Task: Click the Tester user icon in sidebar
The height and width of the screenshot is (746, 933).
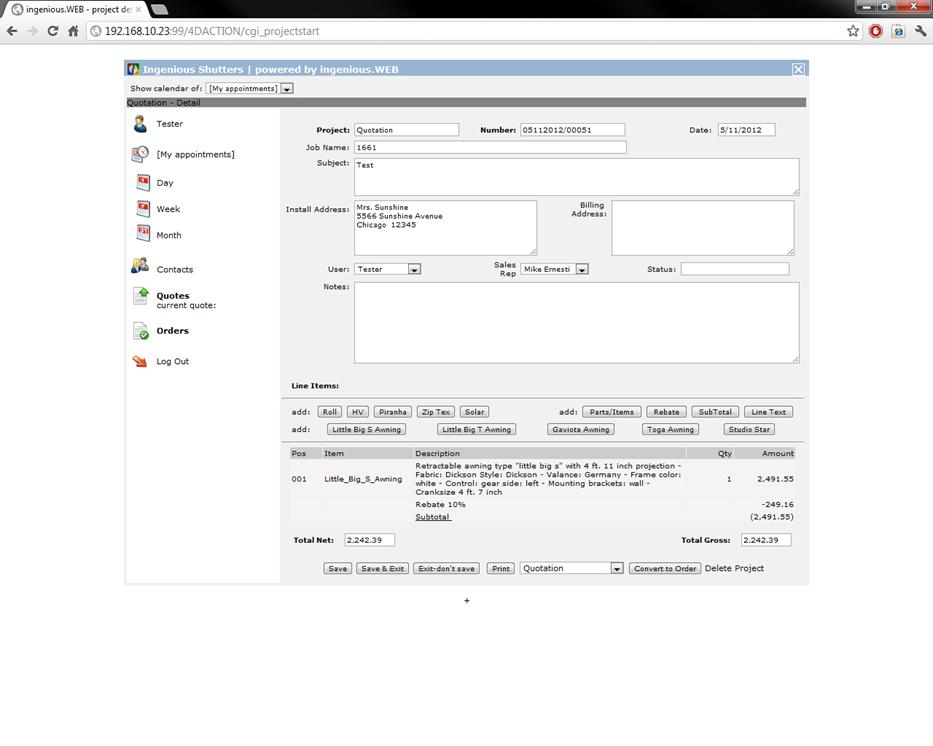Action: pyautogui.click(x=140, y=124)
